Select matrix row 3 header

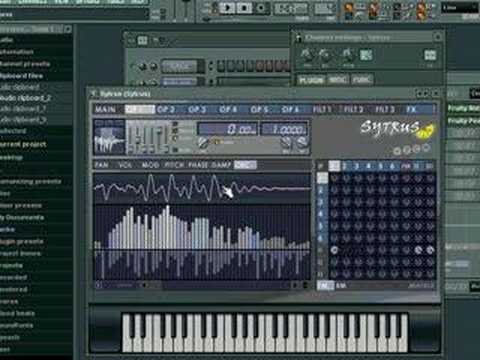click(321, 202)
